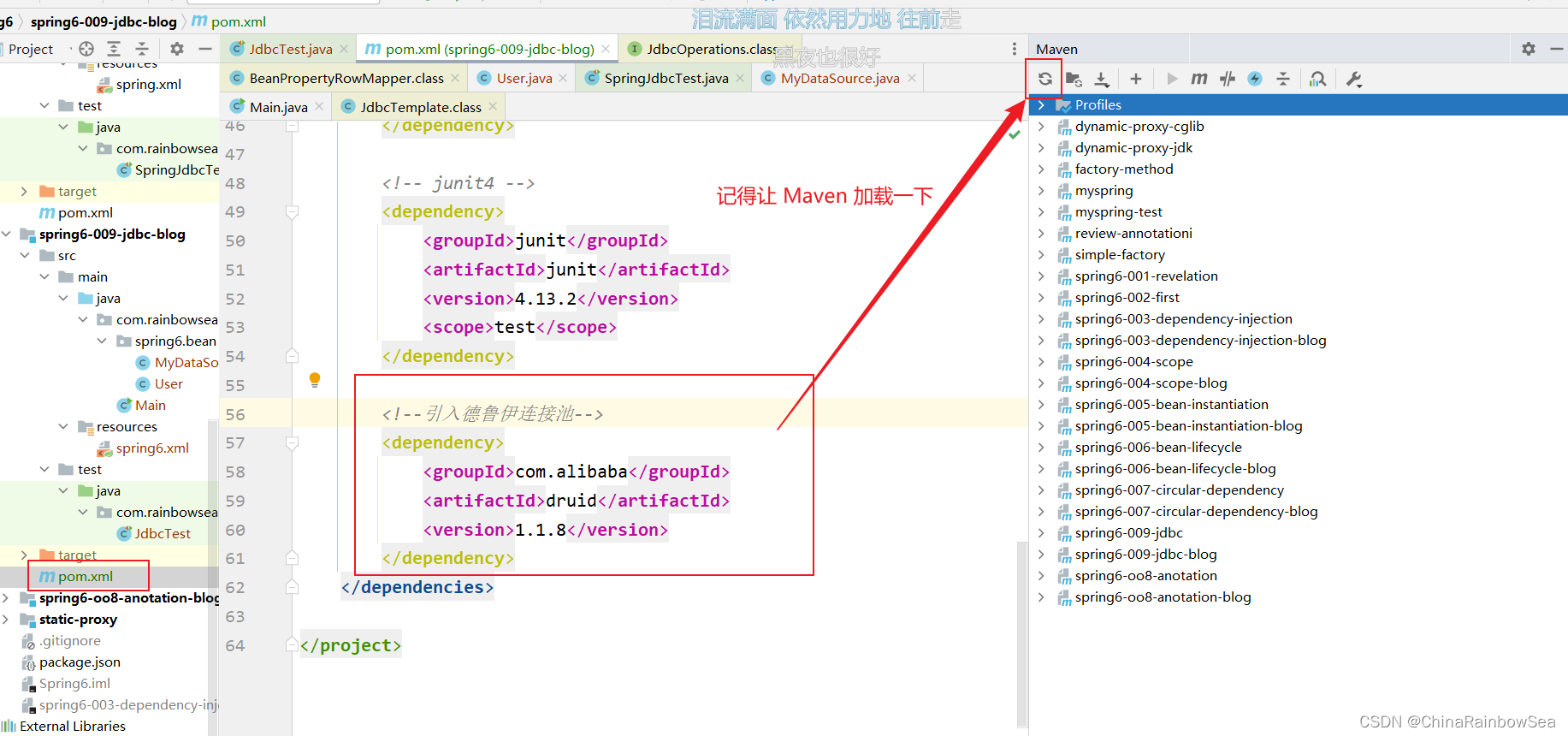
Task: Expand static-proxy project folder
Action: click(7, 619)
